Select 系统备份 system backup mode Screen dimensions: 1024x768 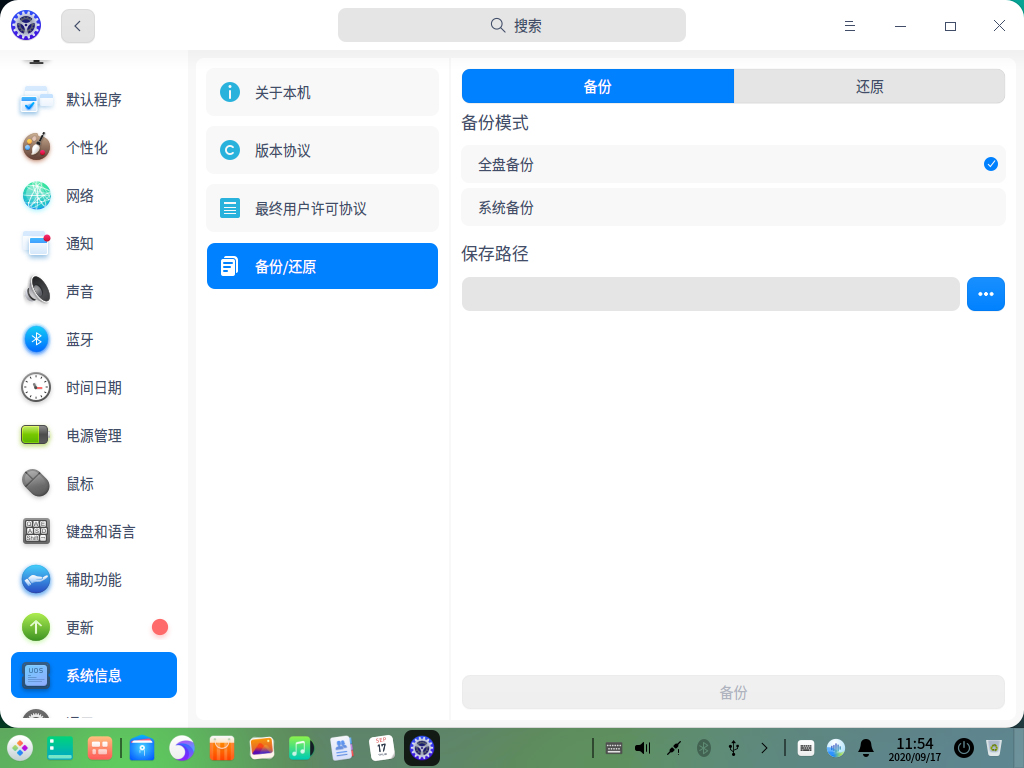pos(733,206)
